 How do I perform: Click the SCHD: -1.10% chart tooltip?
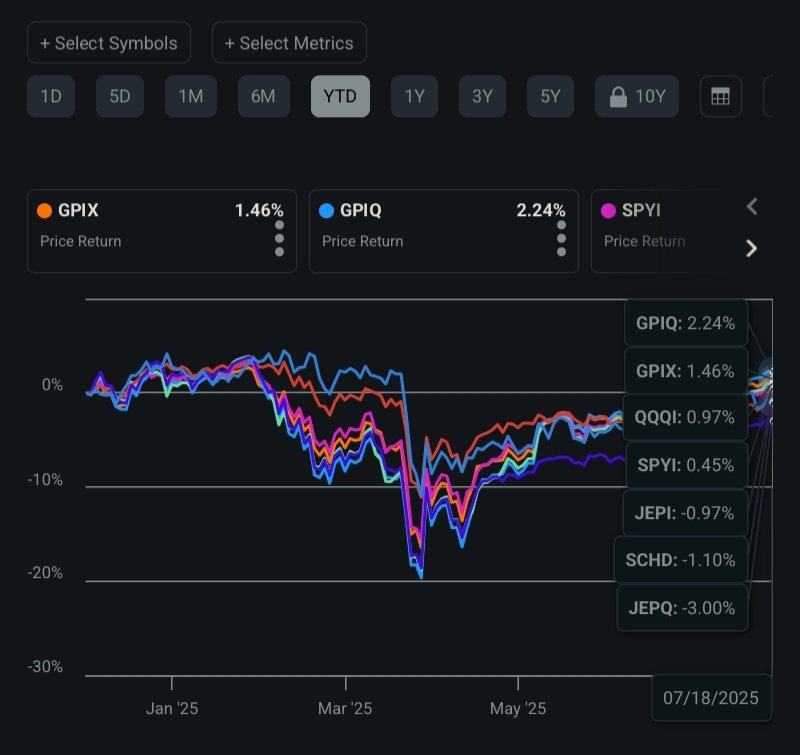pyautogui.click(x=681, y=560)
